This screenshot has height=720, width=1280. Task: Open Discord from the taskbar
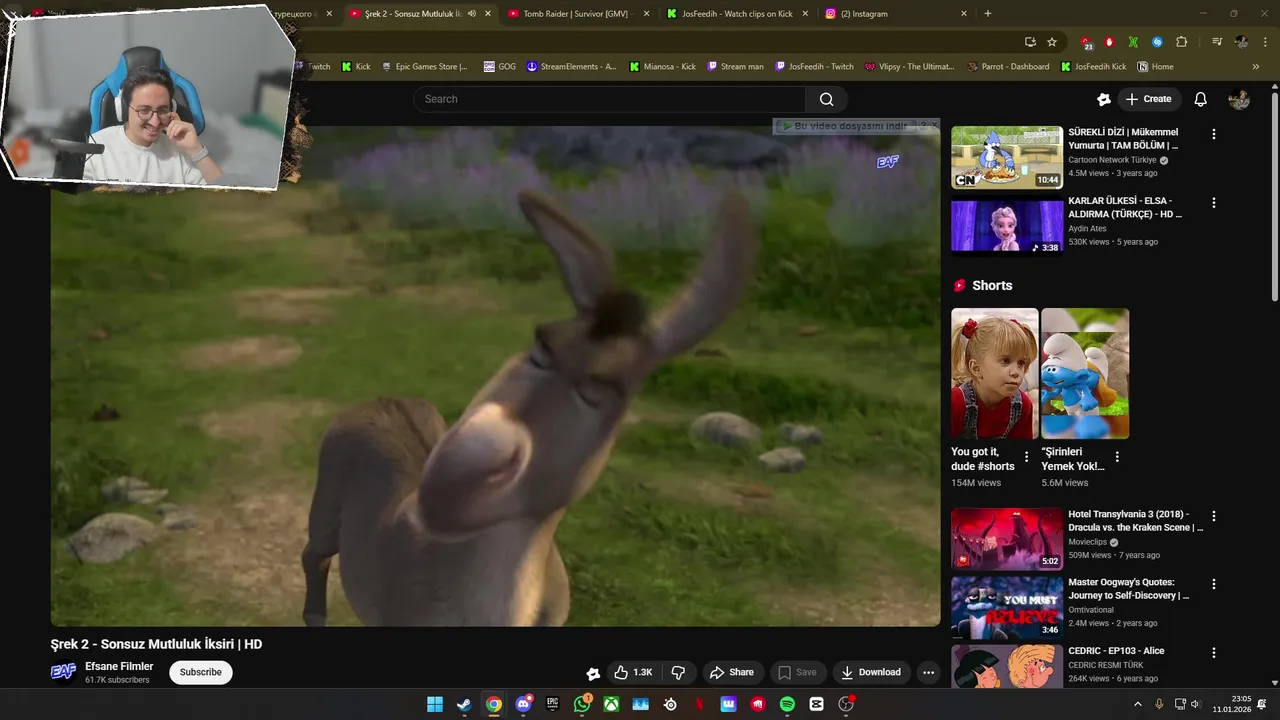coord(523,704)
